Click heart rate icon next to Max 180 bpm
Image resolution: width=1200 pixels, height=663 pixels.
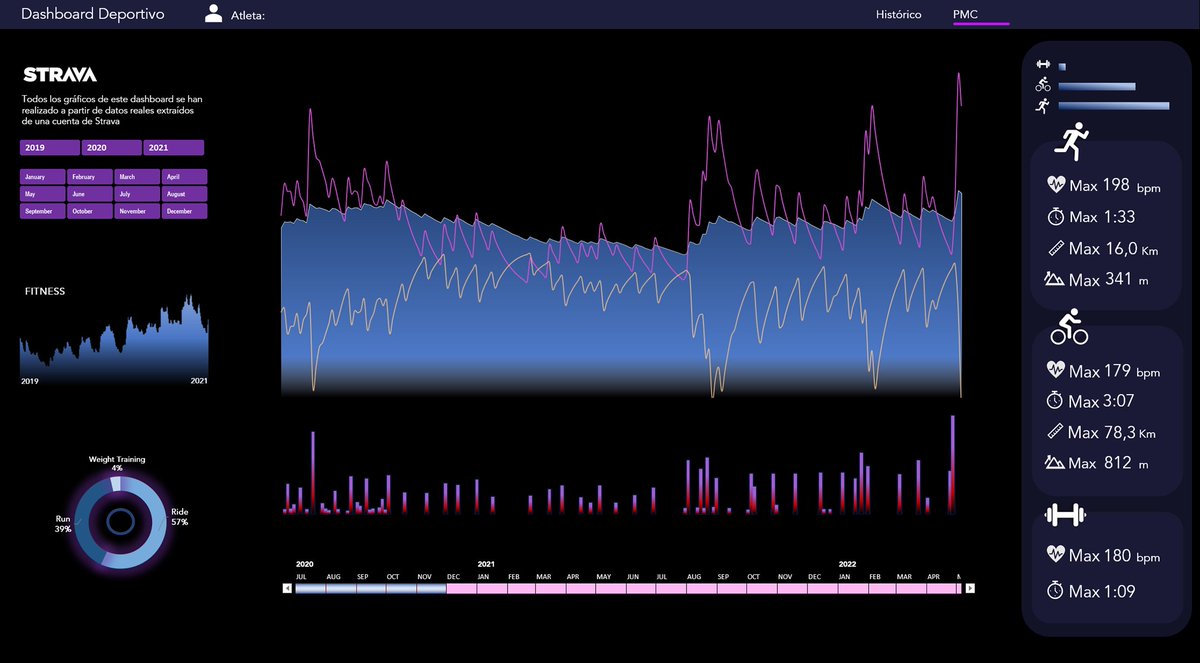[1056, 554]
